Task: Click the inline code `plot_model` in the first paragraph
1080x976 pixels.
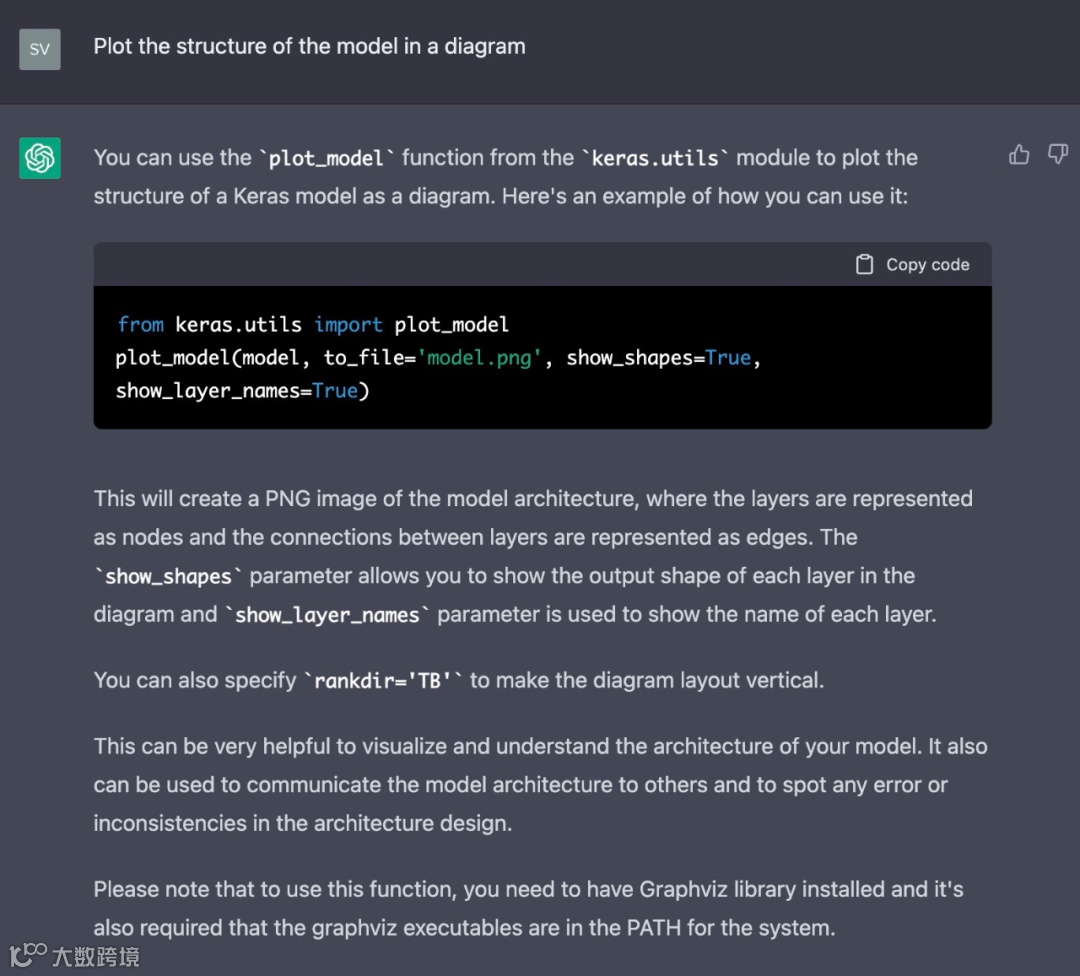Action: (x=327, y=158)
